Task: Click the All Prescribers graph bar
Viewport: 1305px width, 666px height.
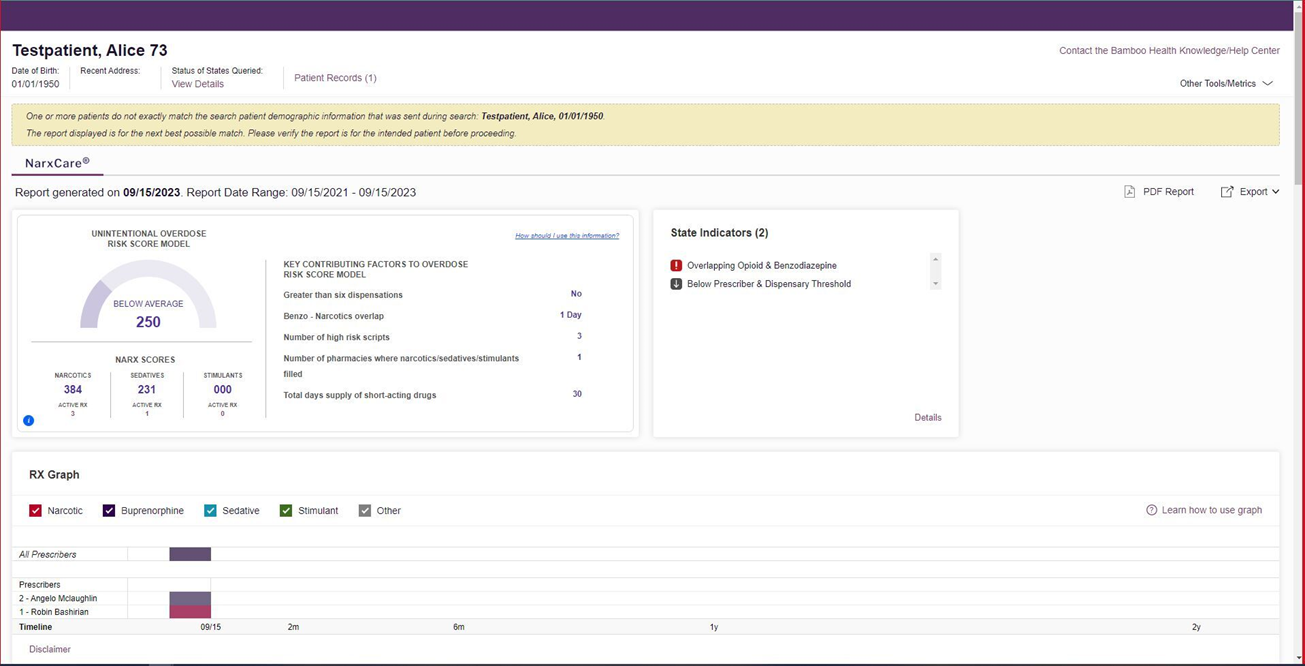Action: (x=190, y=554)
